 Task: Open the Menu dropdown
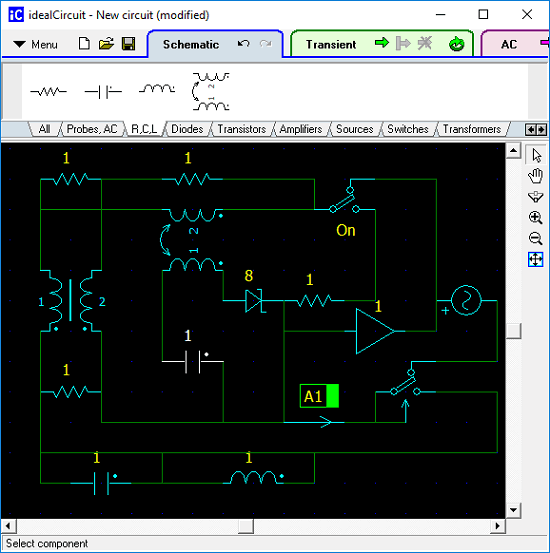click(35, 44)
